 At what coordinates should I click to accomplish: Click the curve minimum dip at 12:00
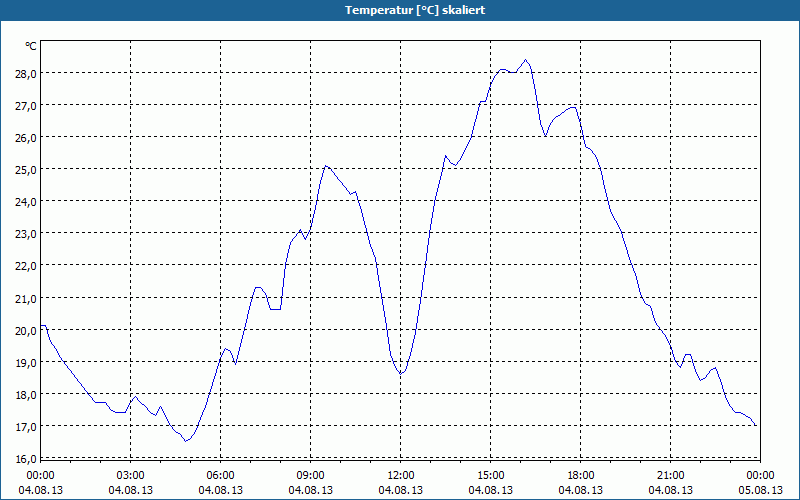[401, 374]
